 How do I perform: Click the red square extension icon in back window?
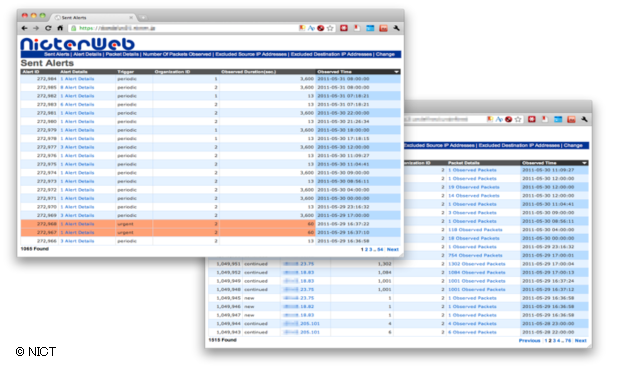(x=531, y=119)
